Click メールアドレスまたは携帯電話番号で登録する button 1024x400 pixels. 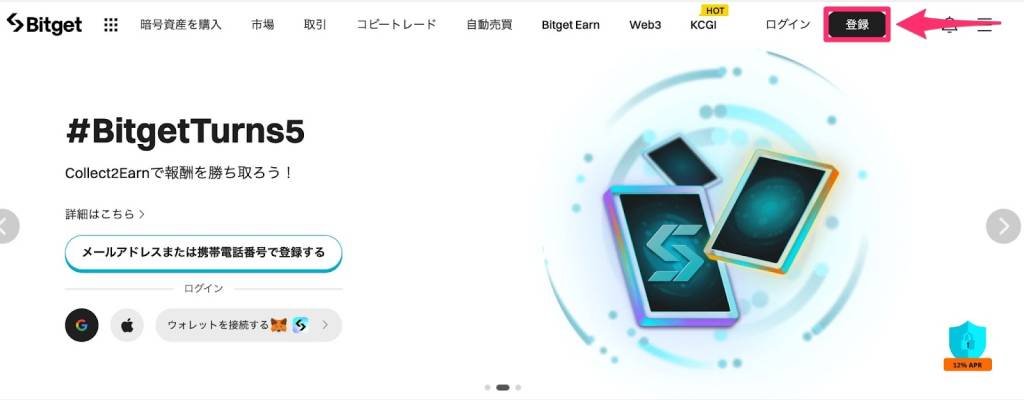[203, 252]
